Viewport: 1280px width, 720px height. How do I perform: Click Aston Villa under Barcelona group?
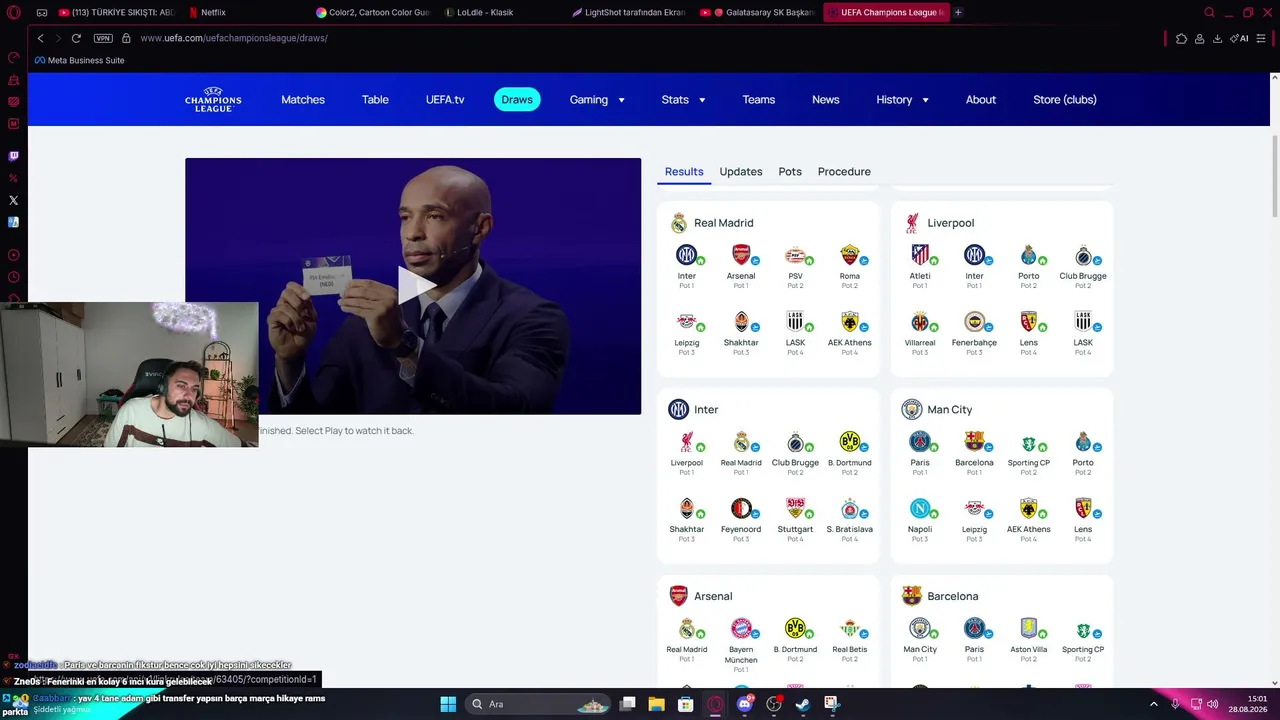coord(1028,638)
